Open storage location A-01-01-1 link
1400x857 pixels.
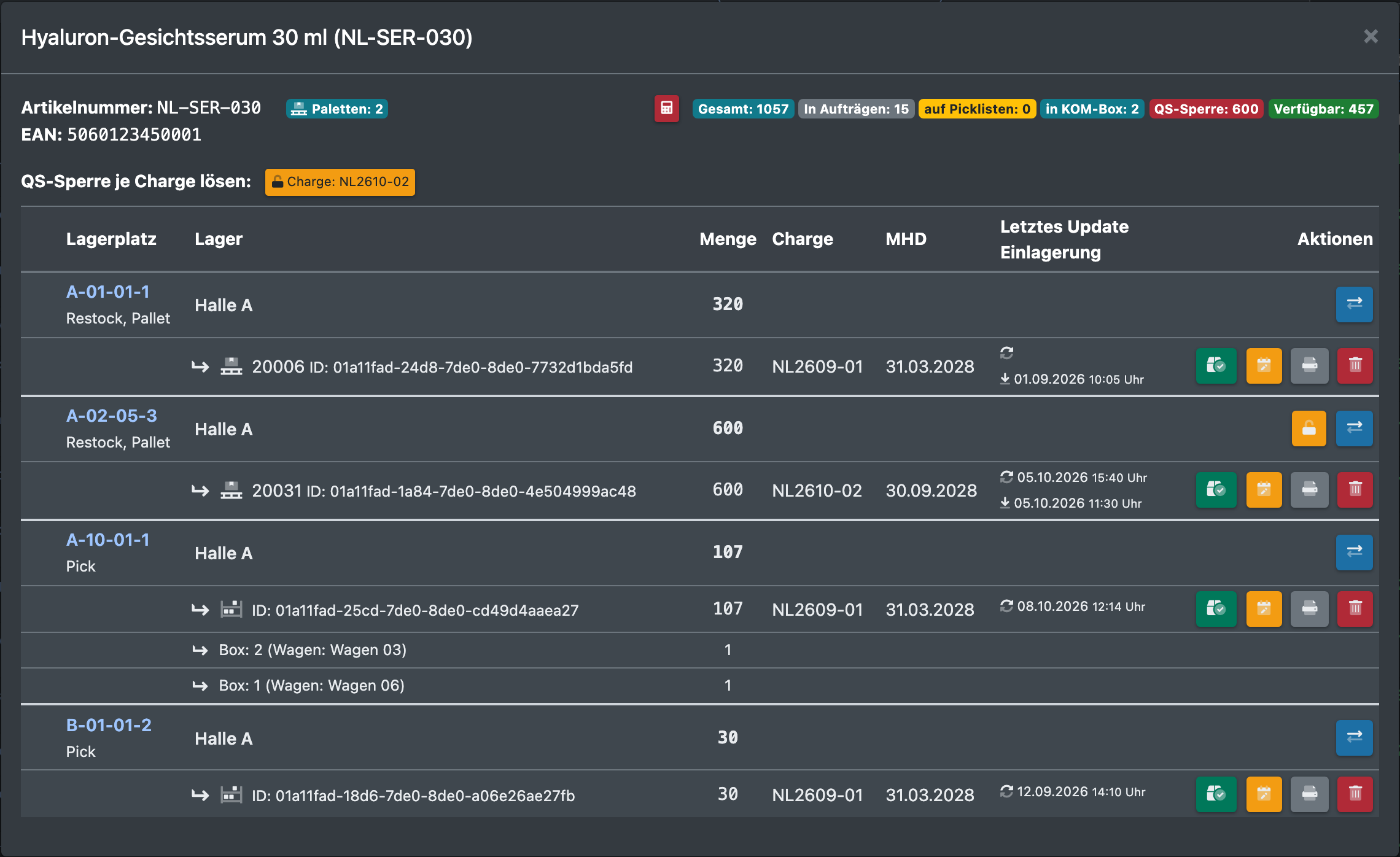pos(108,292)
